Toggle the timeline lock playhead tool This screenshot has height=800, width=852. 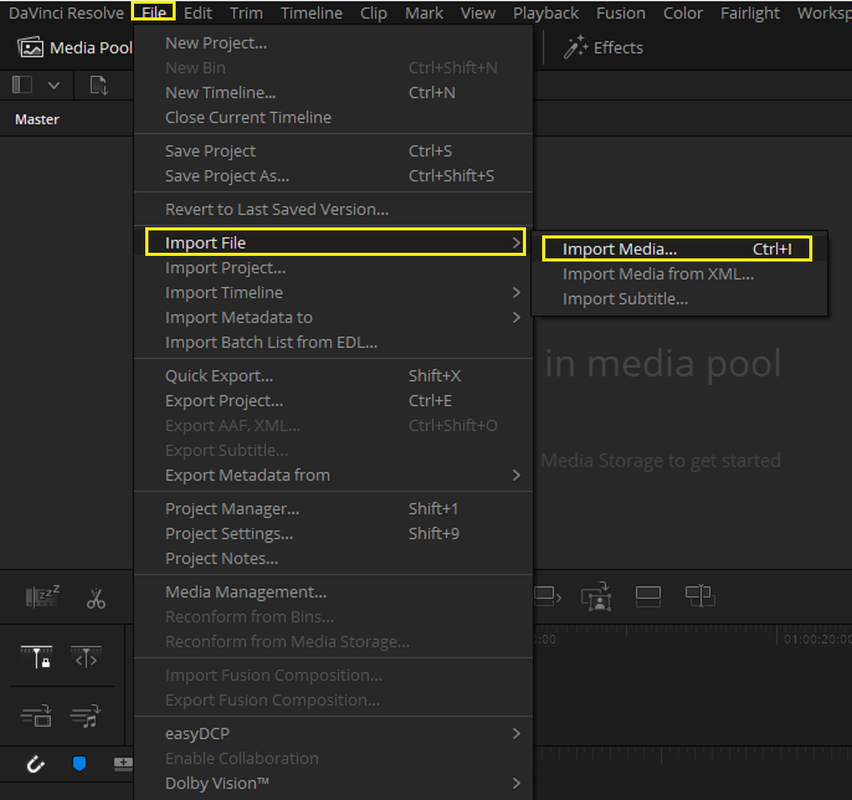[x=36, y=657]
